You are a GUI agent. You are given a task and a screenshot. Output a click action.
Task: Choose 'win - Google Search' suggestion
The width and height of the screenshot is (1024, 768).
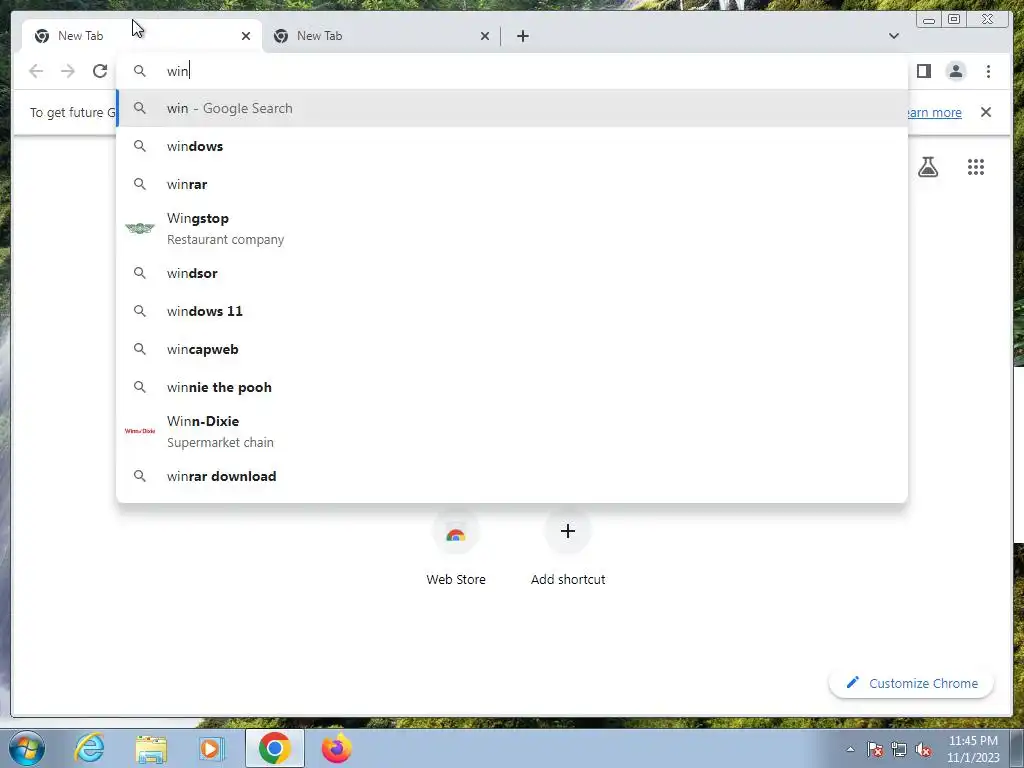point(512,108)
